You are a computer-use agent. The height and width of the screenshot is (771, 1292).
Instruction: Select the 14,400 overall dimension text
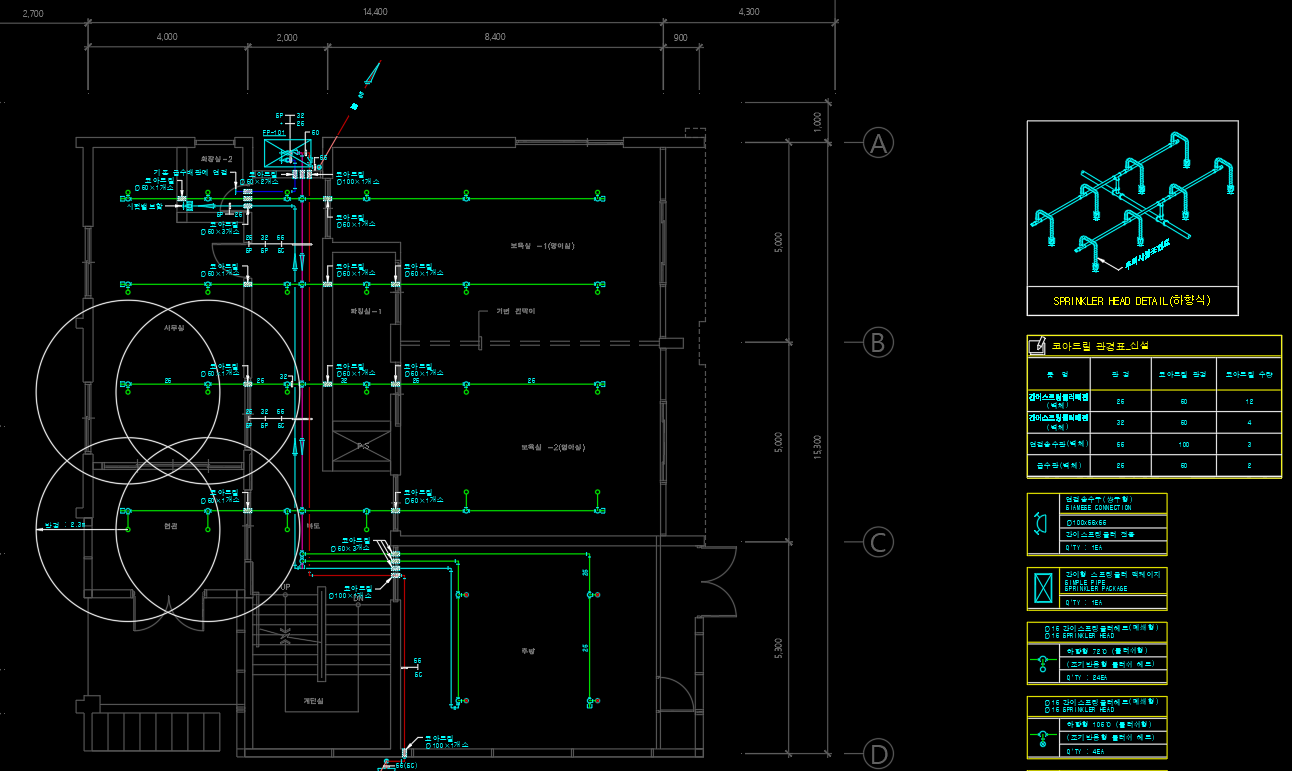pos(375,12)
